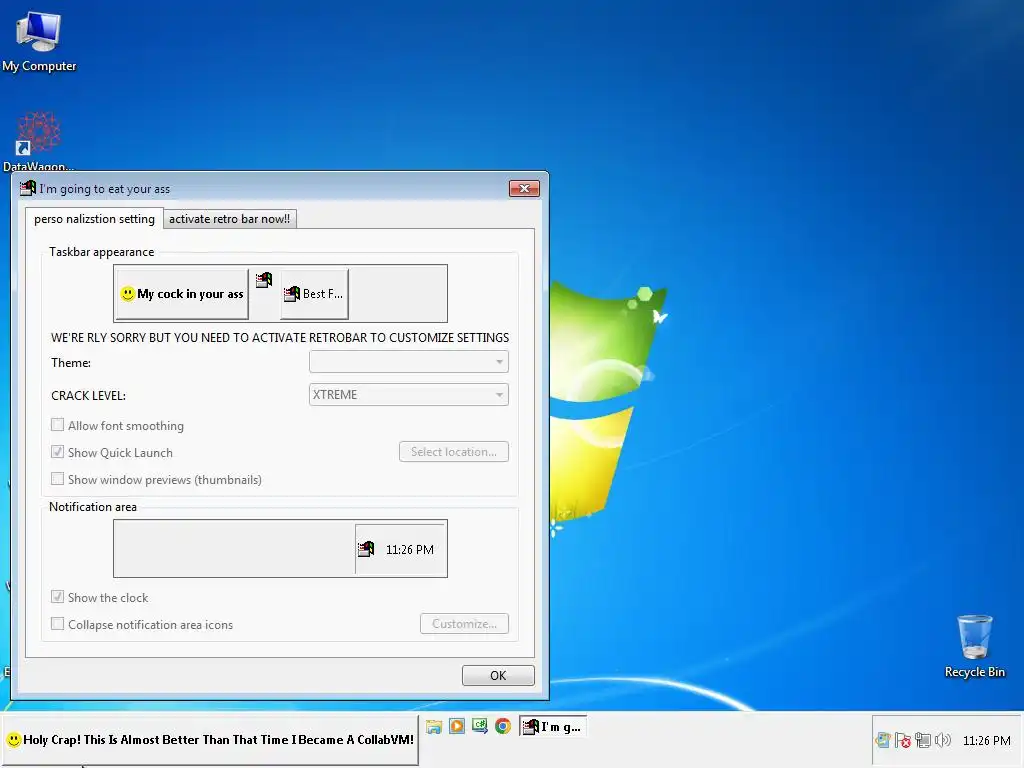
Task: Click the 'CRACK LEVEL:' label
Action: pyautogui.click(x=88, y=396)
